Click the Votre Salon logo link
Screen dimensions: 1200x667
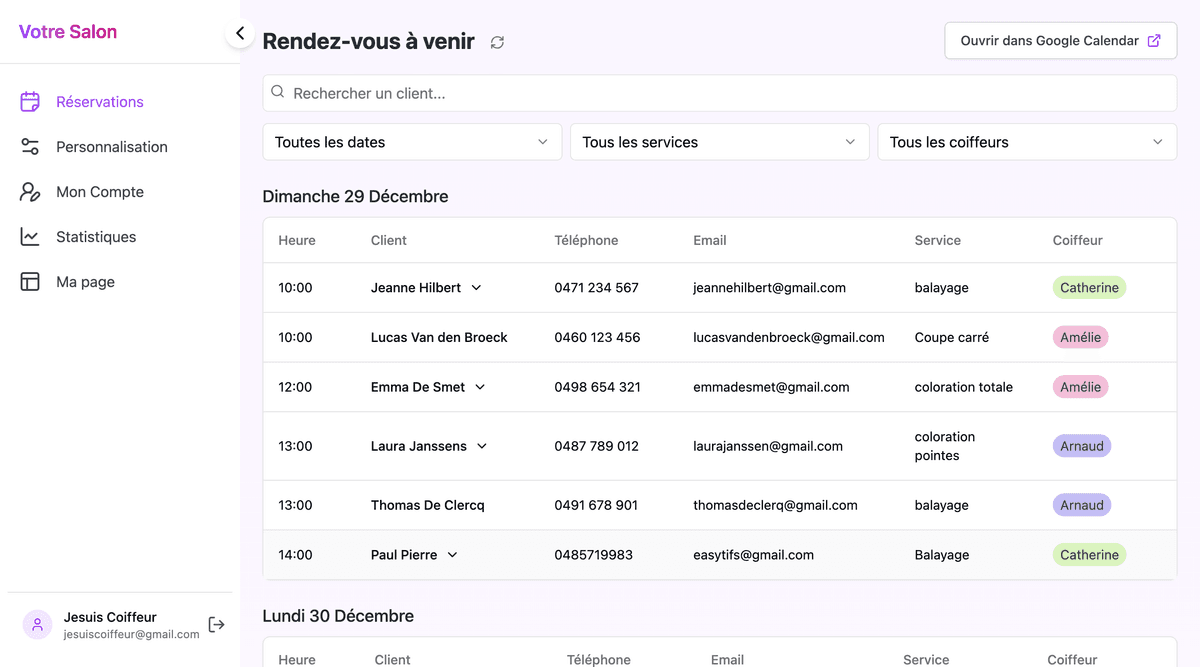tap(68, 32)
